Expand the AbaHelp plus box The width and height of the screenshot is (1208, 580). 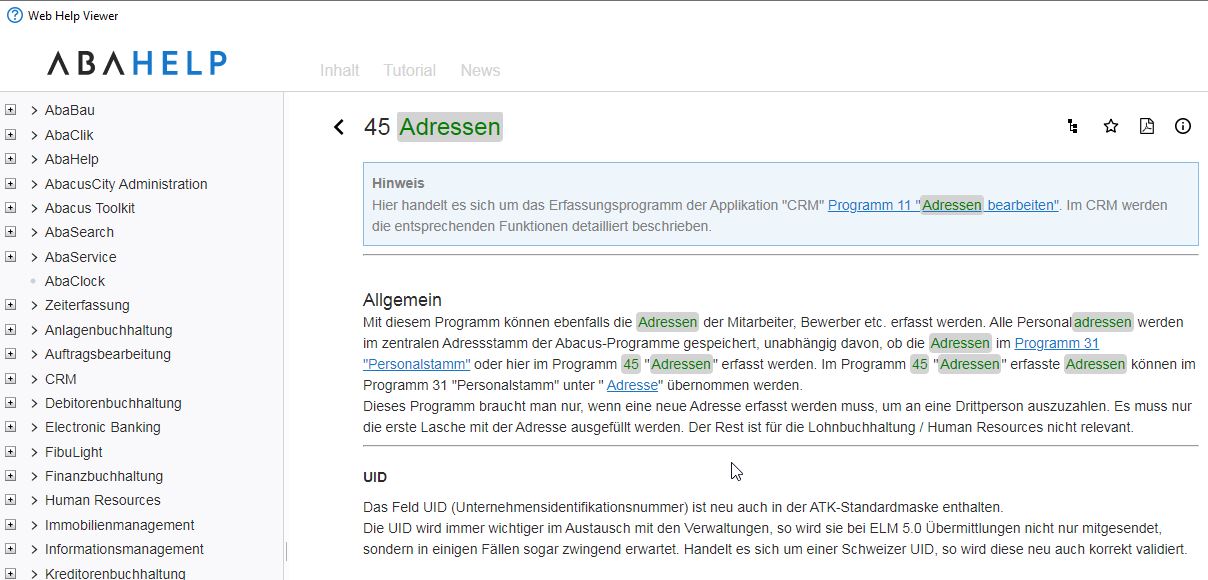[x=10, y=159]
